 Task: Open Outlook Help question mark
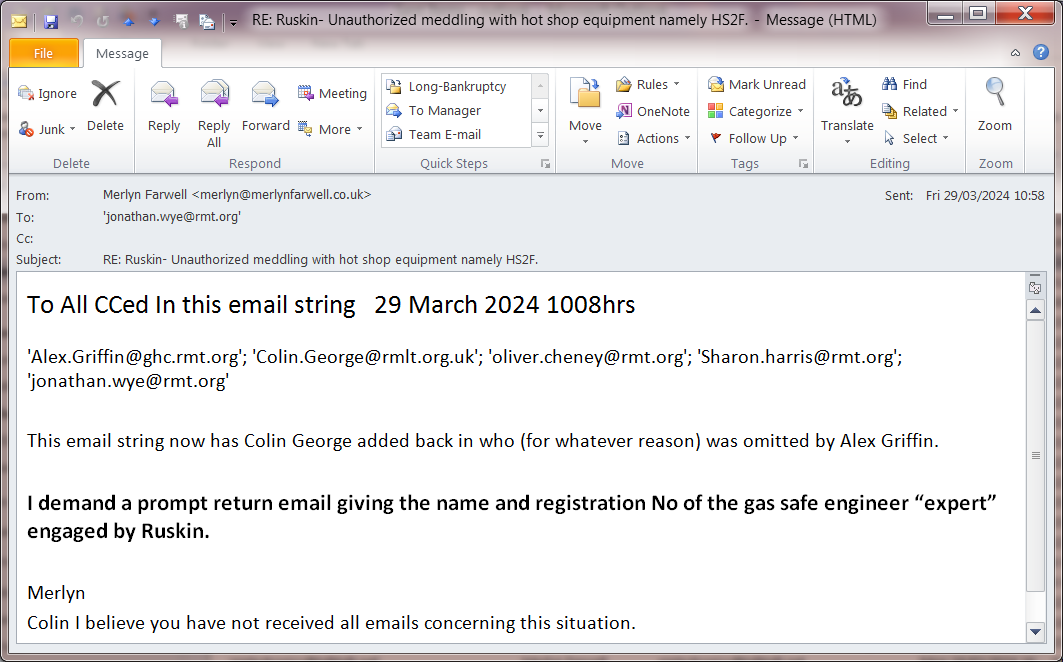1041,53
